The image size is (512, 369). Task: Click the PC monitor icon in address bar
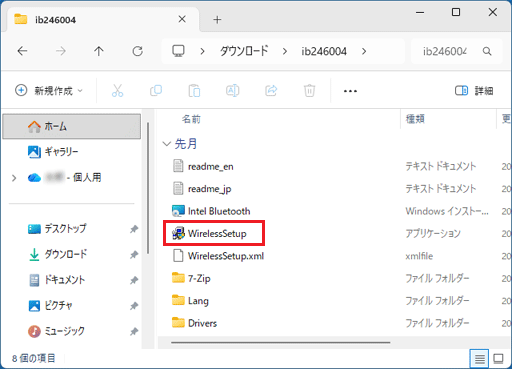178,51
